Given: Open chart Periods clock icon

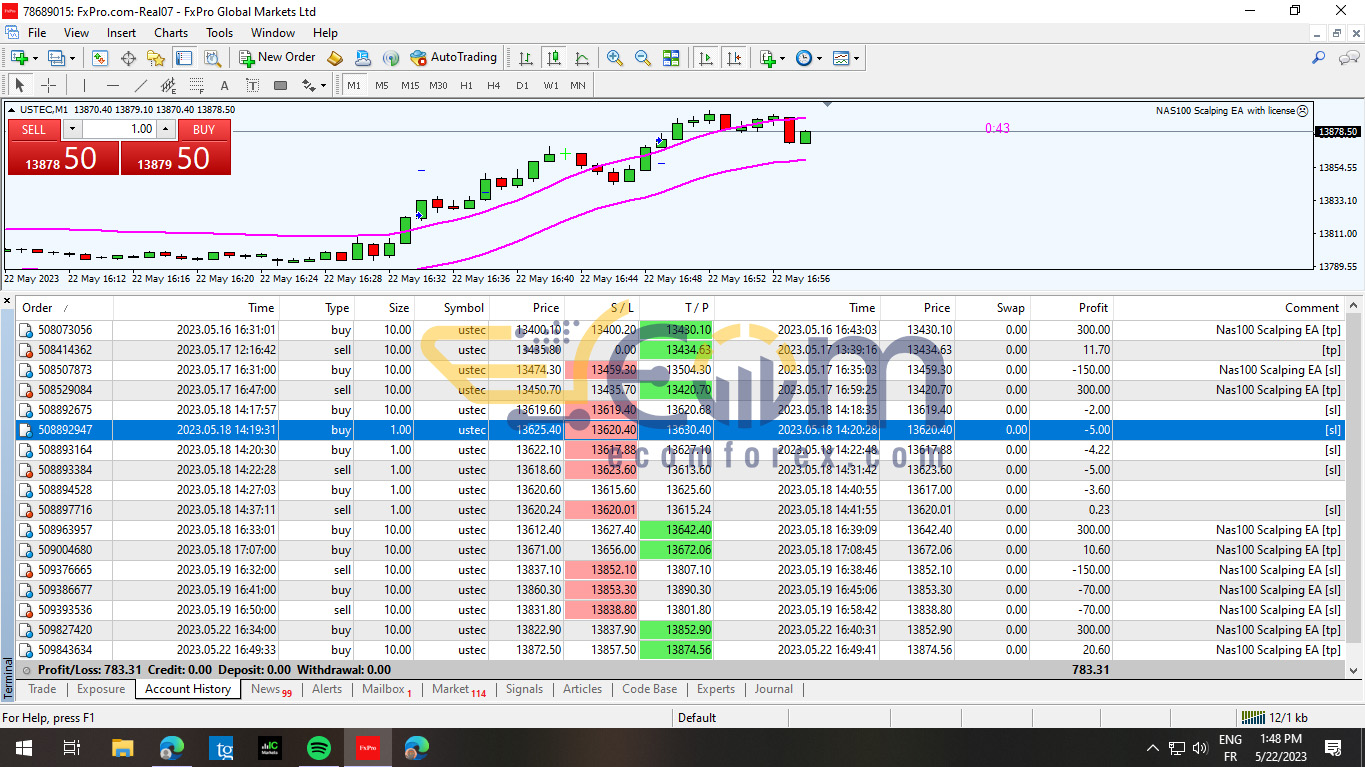Looking at the screenshot, I should click(x=804, y=58).
